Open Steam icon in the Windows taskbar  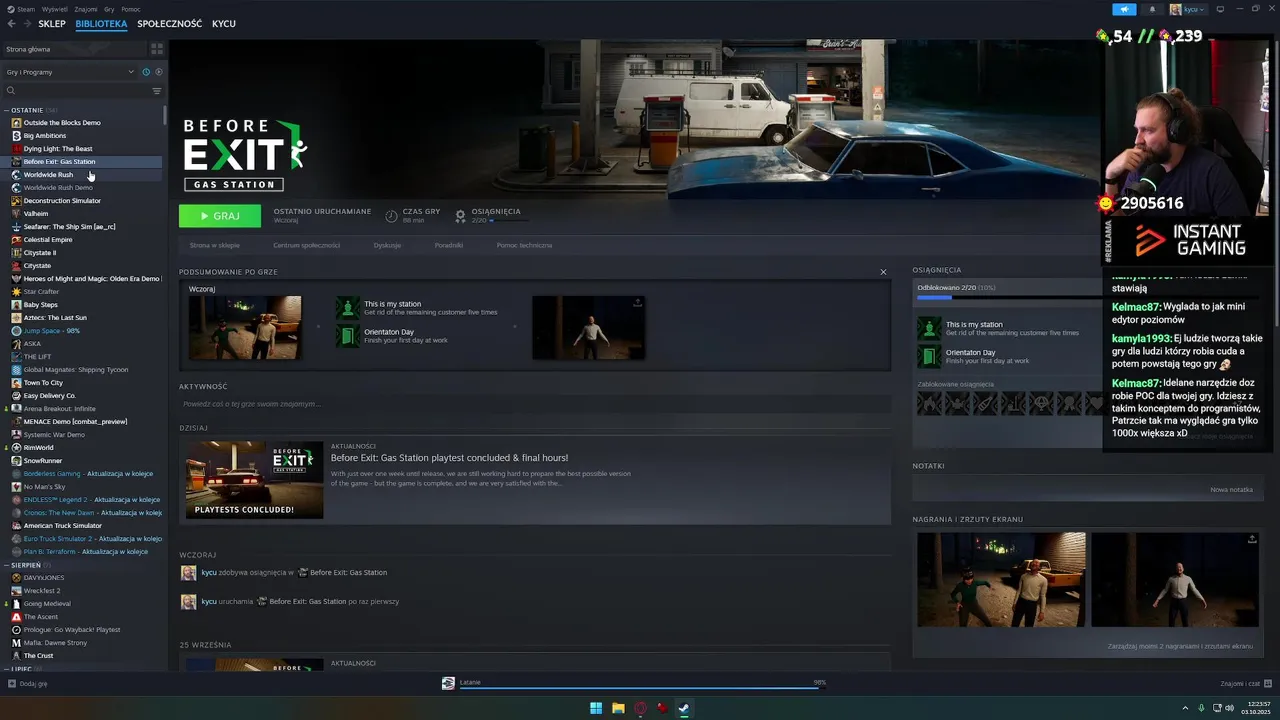click(x=684, y=708)
